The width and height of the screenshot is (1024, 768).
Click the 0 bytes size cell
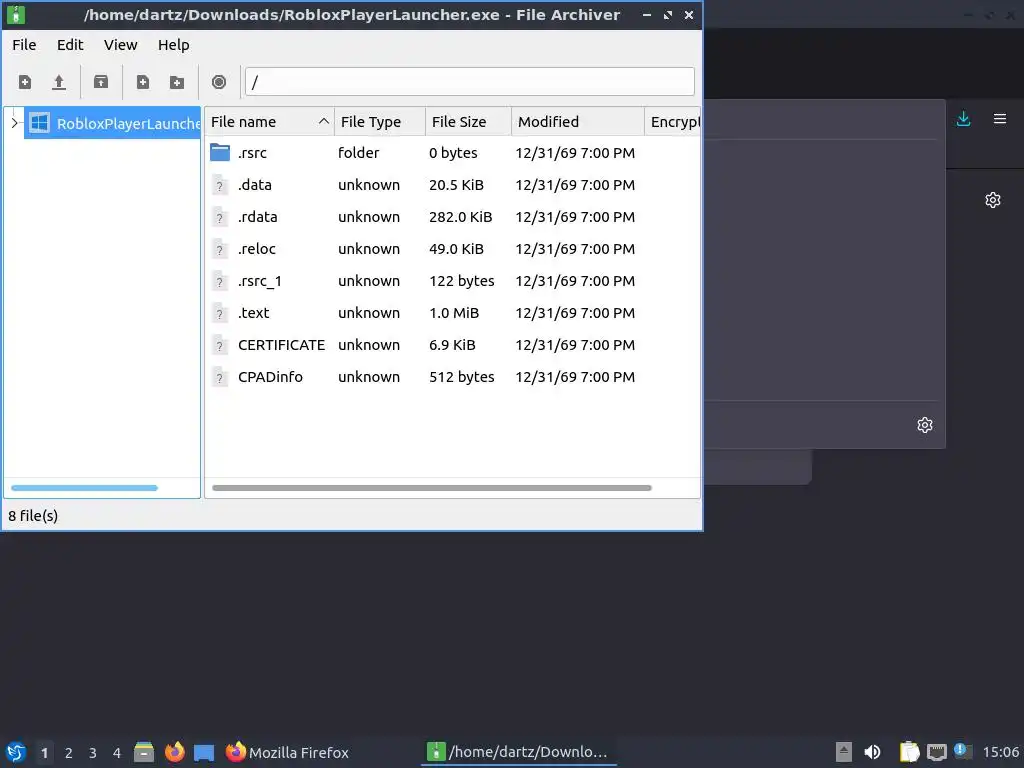tap(453, 153)
